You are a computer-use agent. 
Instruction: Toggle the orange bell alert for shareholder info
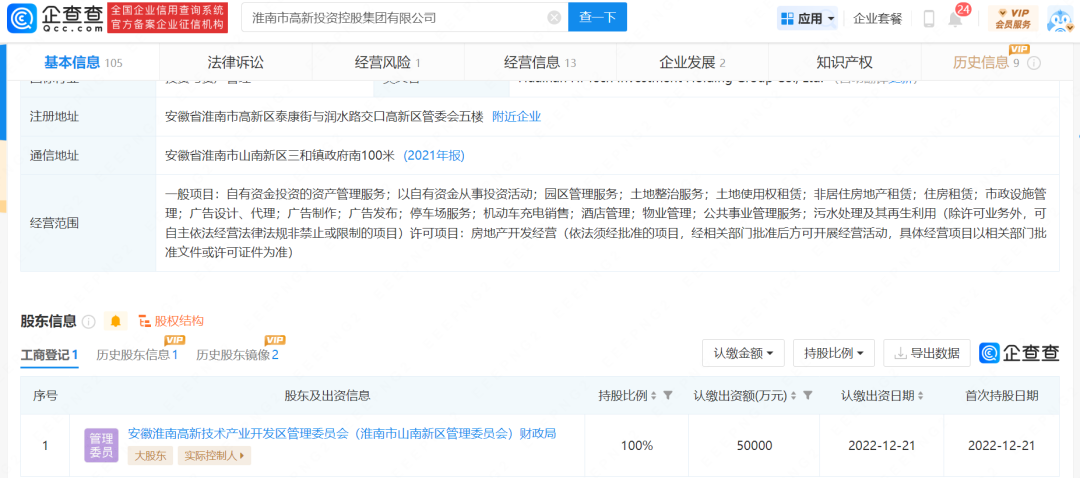click(x=116, y=321)
